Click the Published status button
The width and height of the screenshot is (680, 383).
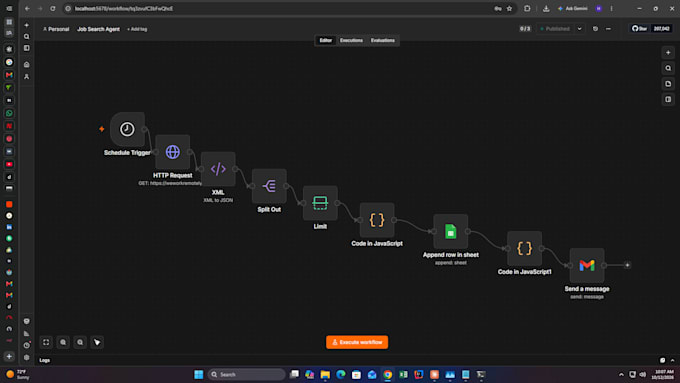(x=555, y=29)
